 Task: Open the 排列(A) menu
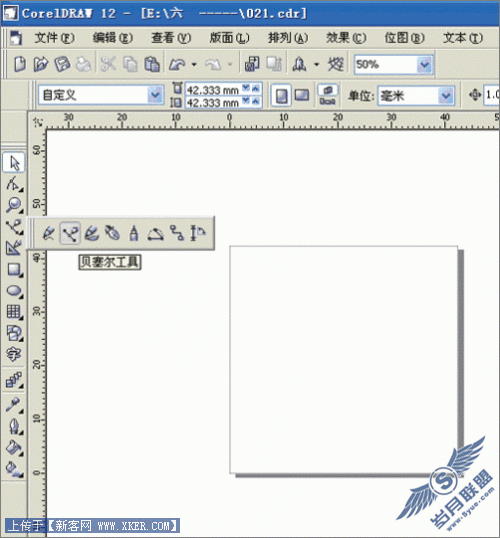288,38
